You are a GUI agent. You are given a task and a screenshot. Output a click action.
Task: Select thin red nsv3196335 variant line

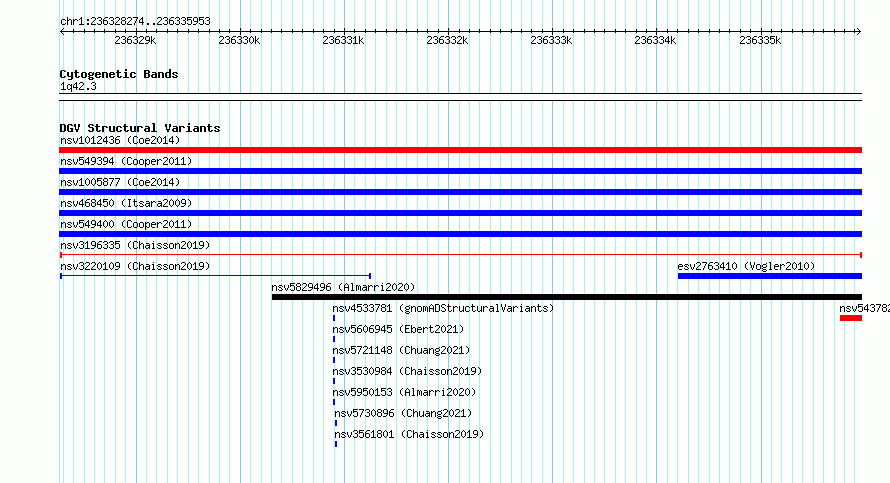click(x=460, y=255)
